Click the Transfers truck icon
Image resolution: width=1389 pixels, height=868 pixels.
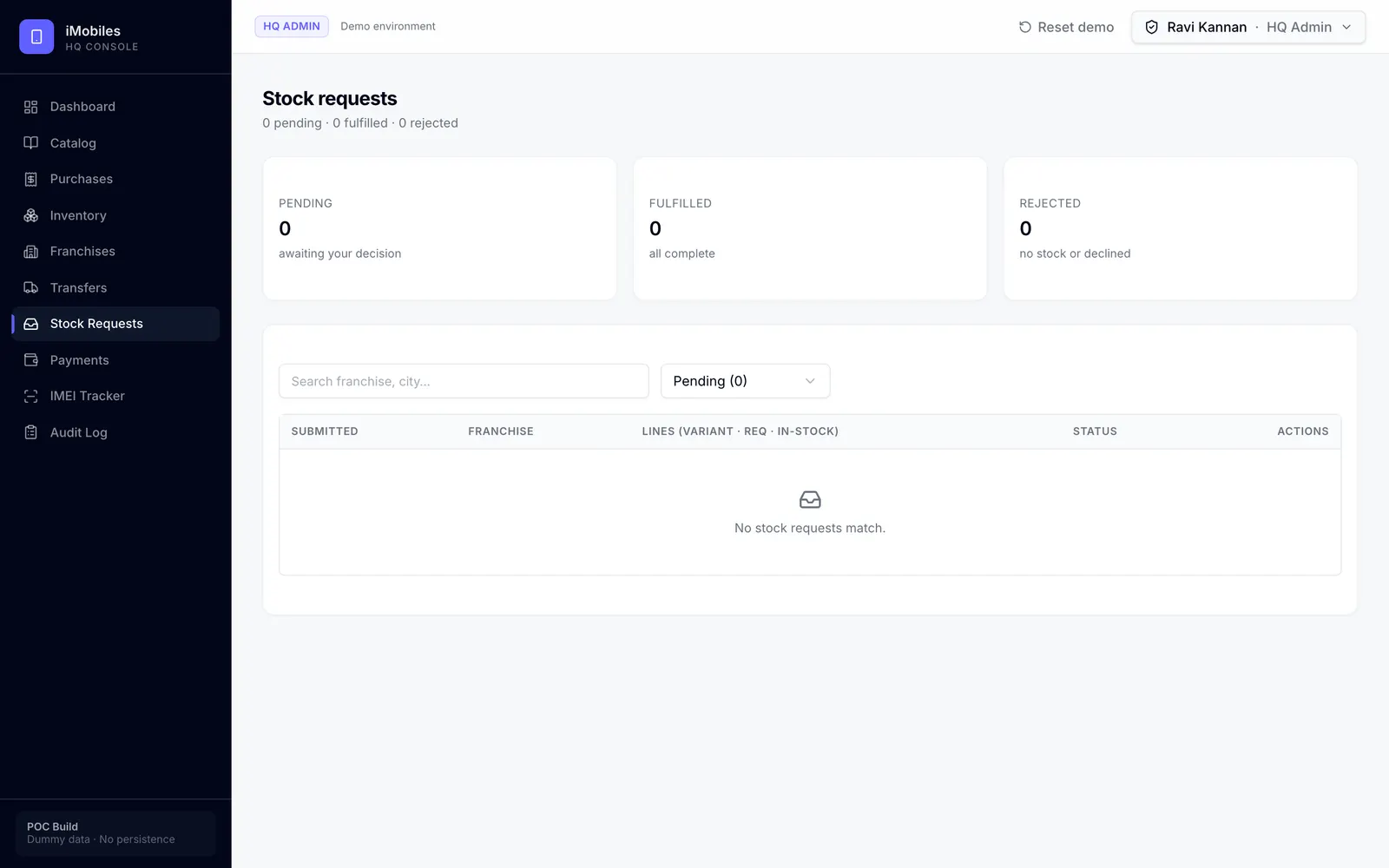pos(31,287)
